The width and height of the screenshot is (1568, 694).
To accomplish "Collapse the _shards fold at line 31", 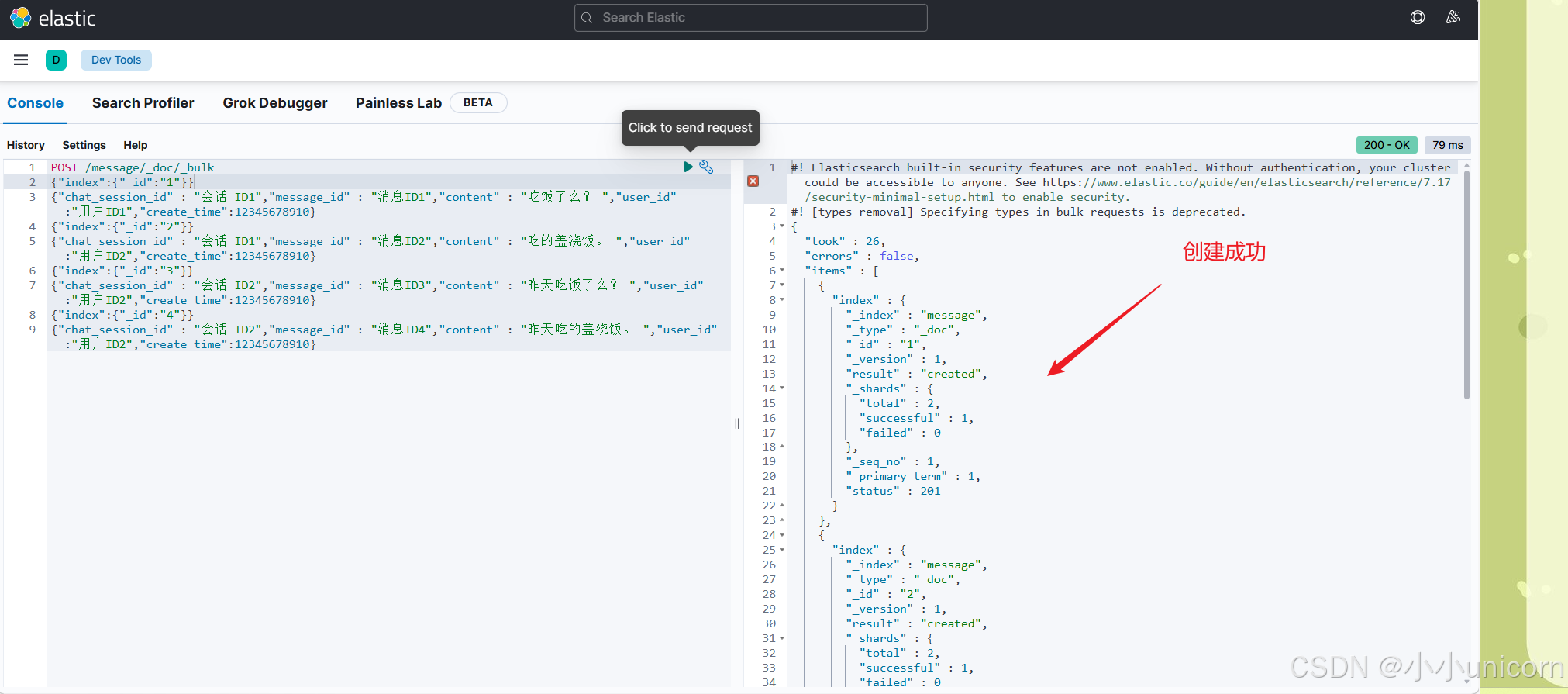I will coord(782,638).
